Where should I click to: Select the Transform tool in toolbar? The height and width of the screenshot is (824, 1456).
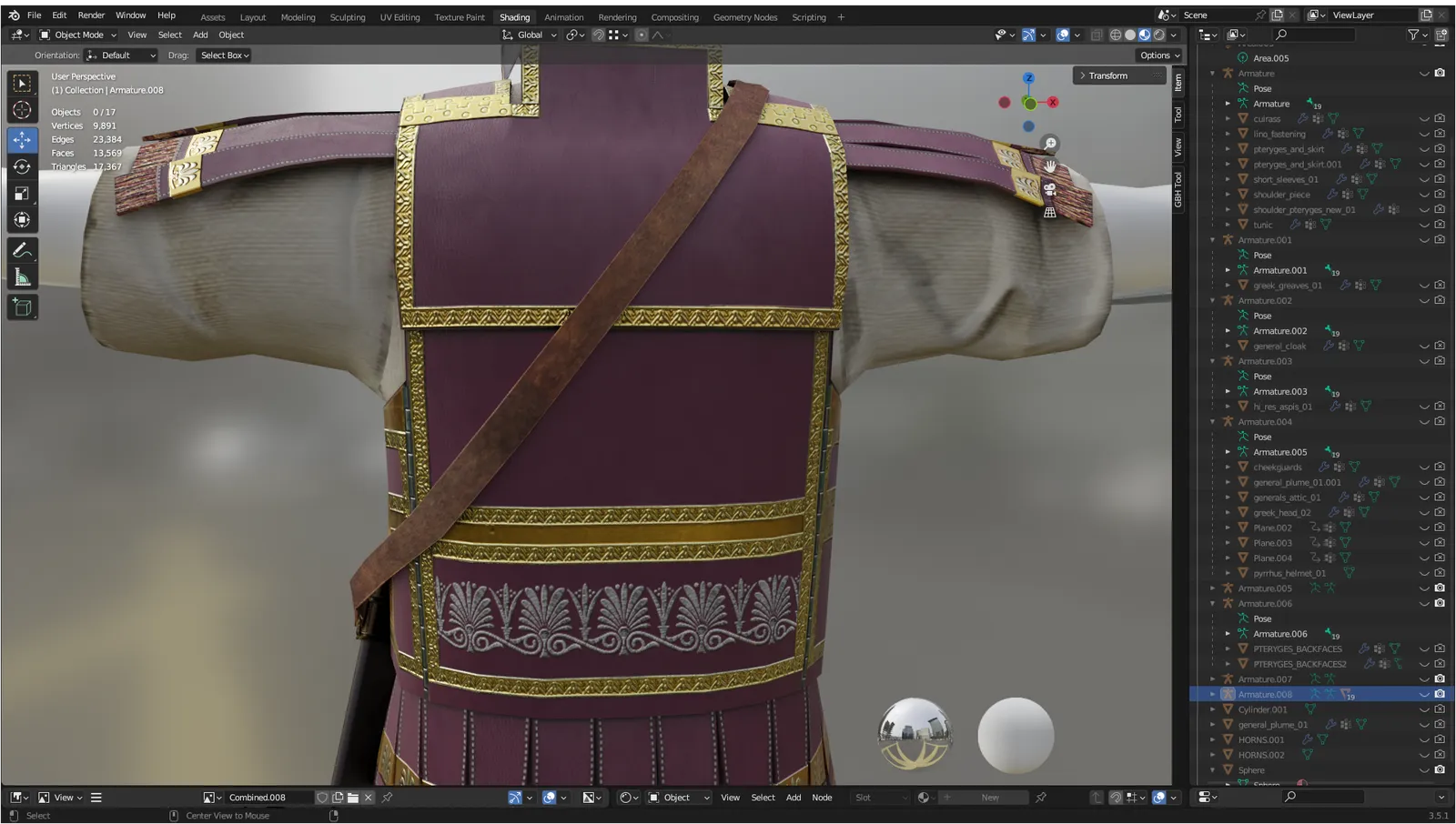22,220
